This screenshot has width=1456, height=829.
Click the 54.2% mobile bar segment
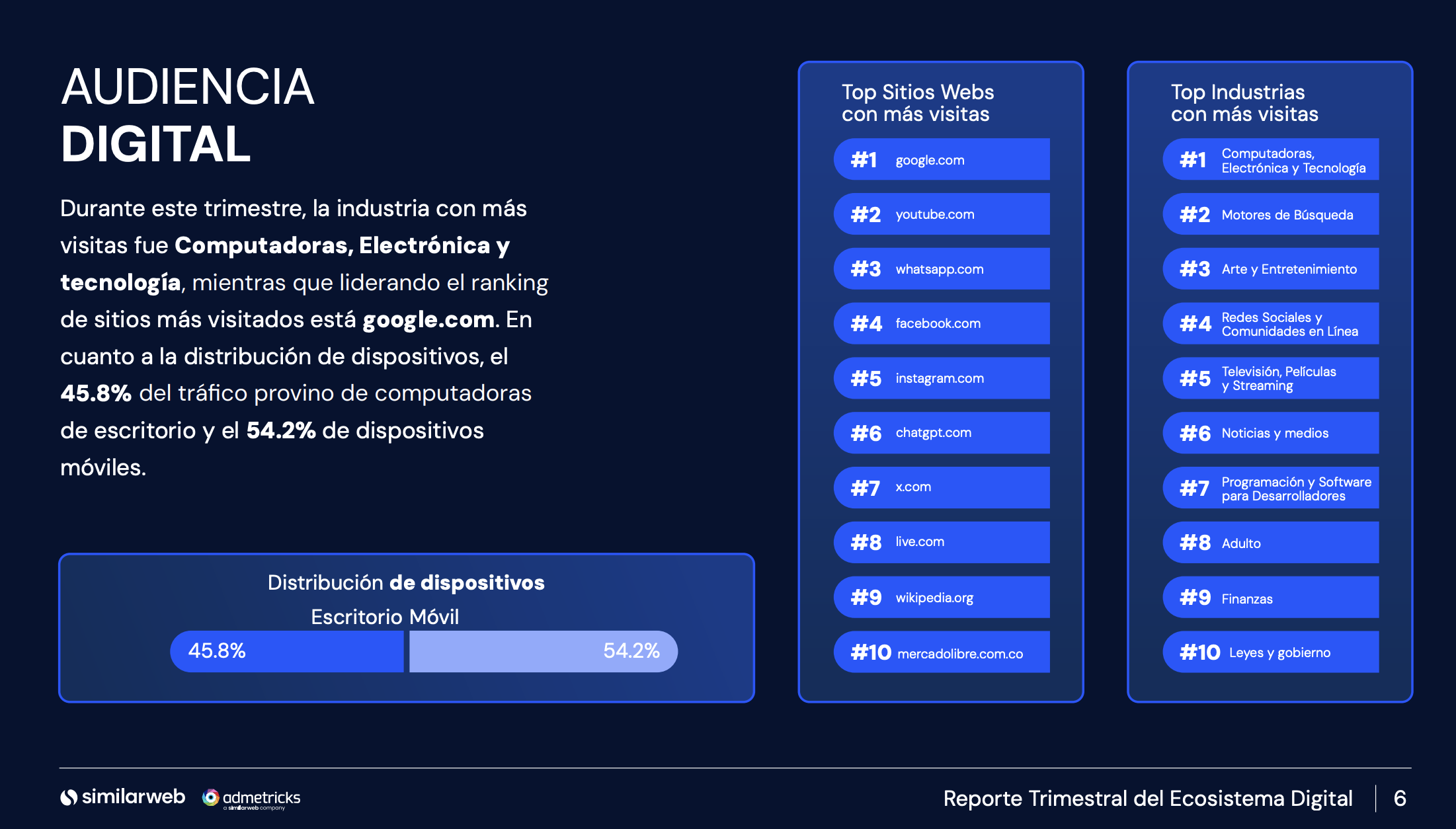click(542, 651)
